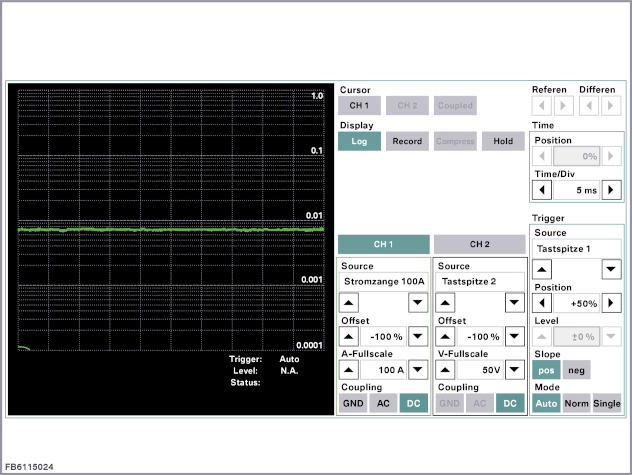Select previous CH 2 source with up arrow
The image size is (632, 475).
(x=445, y=303)
